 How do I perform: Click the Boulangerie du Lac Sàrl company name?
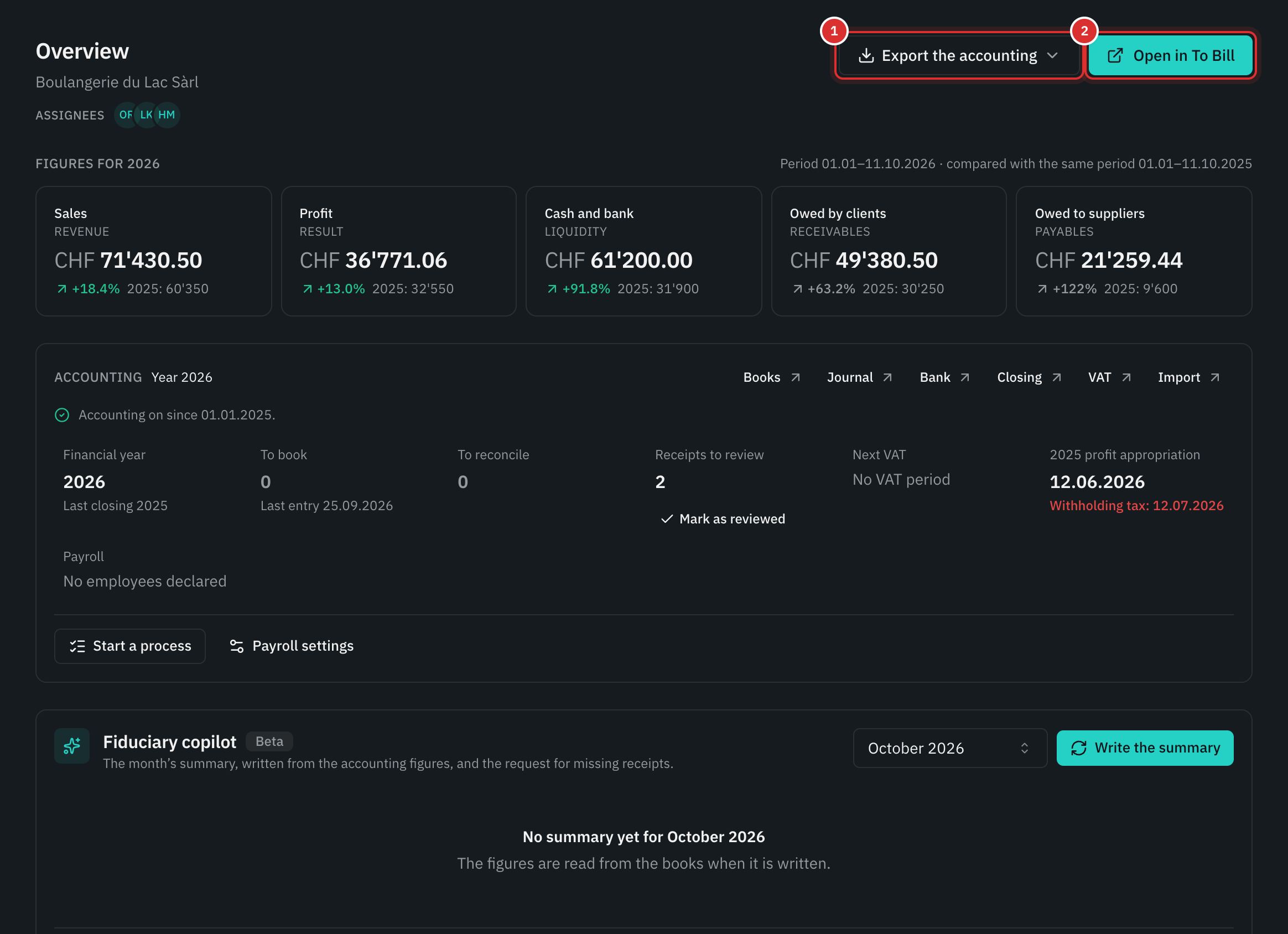coord(117,82)
